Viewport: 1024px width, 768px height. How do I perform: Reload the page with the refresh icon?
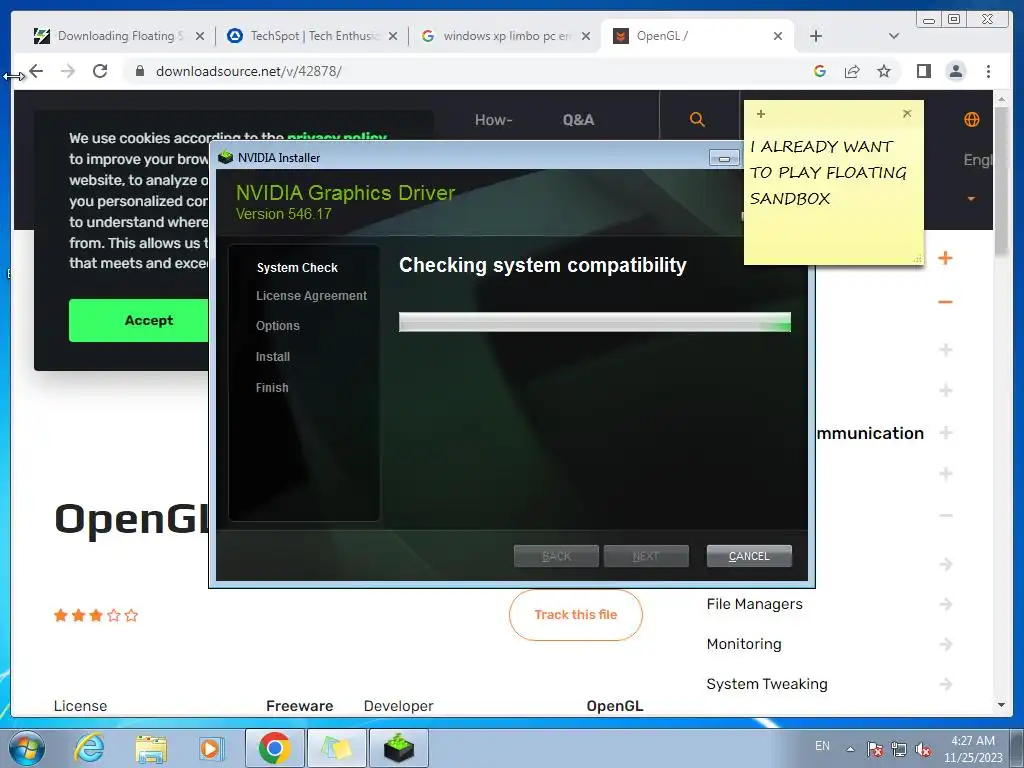pos(100,71)
